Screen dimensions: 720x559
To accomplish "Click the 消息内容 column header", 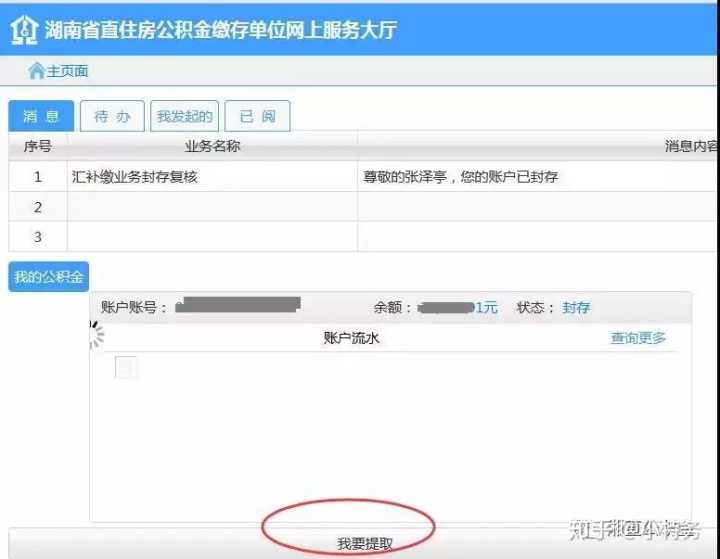I will (x=691, y=146).
